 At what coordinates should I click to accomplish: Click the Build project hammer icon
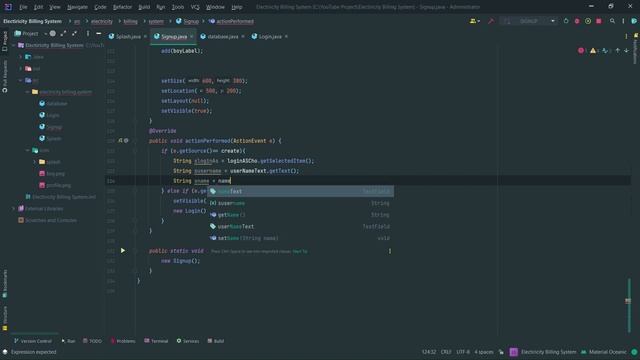(491, 21)
